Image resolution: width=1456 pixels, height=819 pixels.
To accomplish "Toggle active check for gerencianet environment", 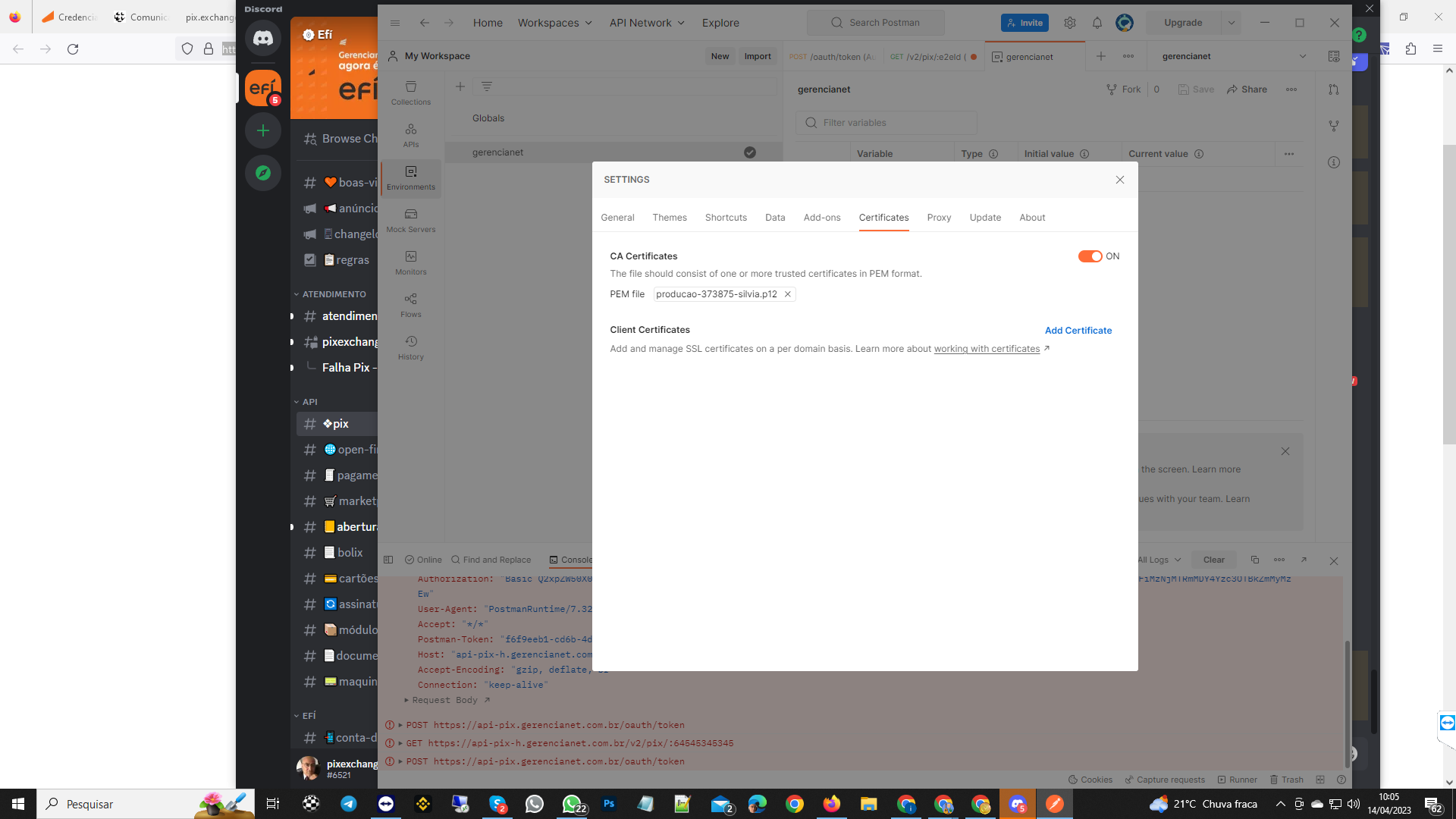I will click(749, 152).
